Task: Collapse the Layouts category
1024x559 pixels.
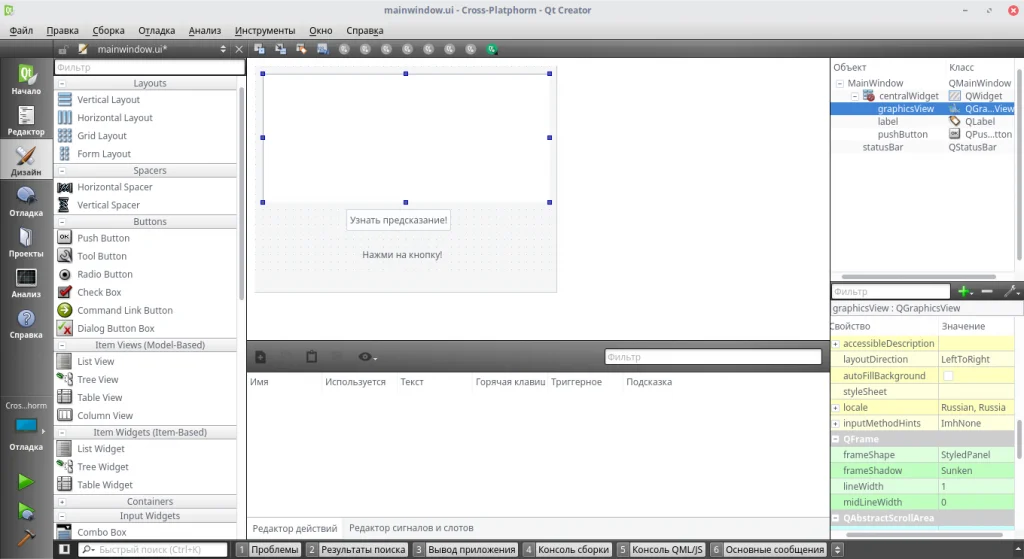Action: 62,84
